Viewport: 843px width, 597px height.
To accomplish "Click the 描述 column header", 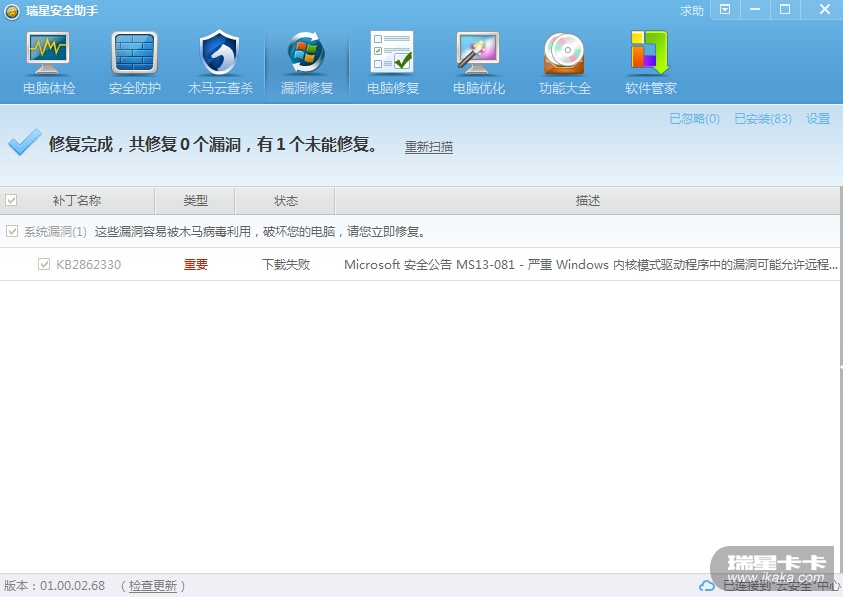I will tap(588, 201).
